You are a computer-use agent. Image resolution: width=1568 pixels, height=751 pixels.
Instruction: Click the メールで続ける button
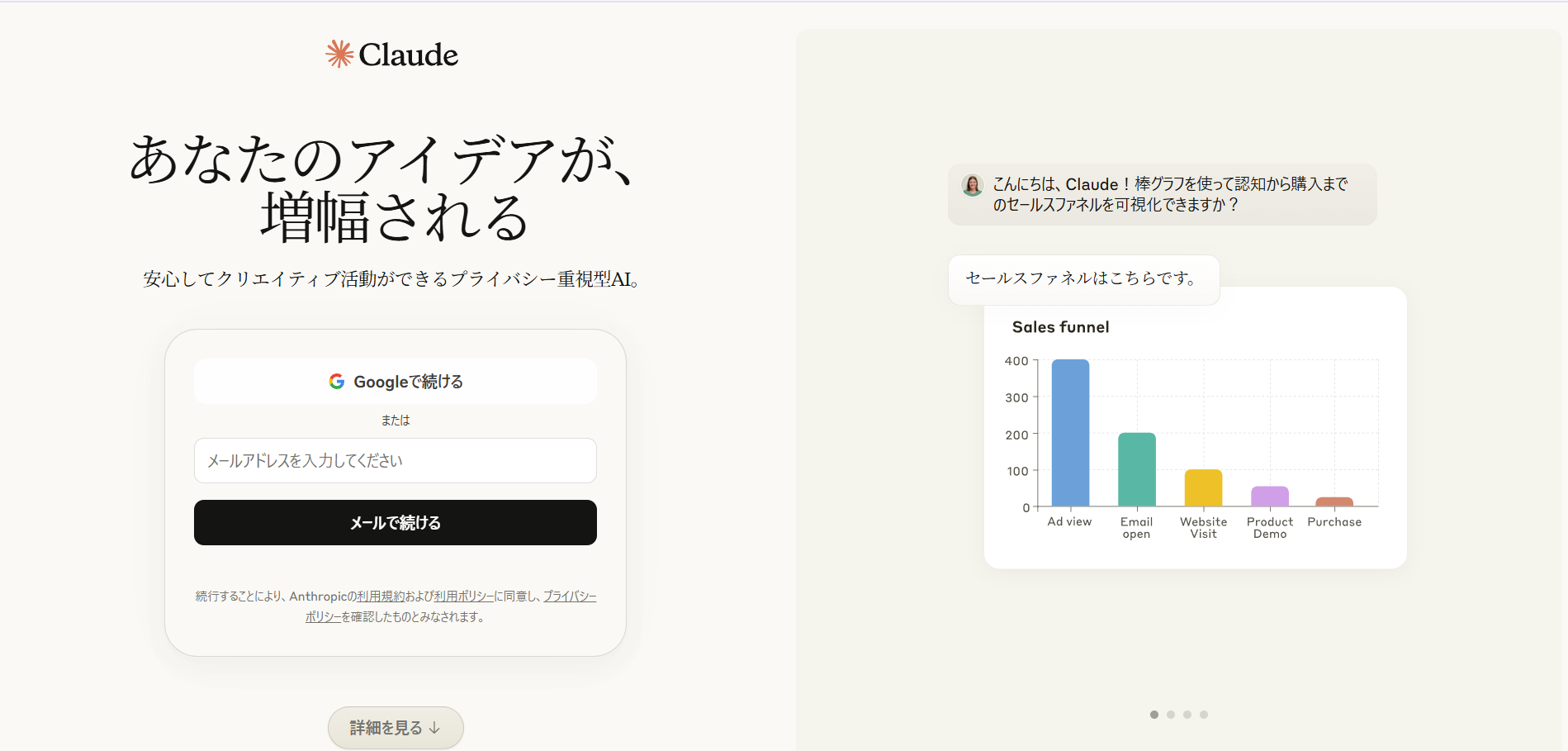395,522
